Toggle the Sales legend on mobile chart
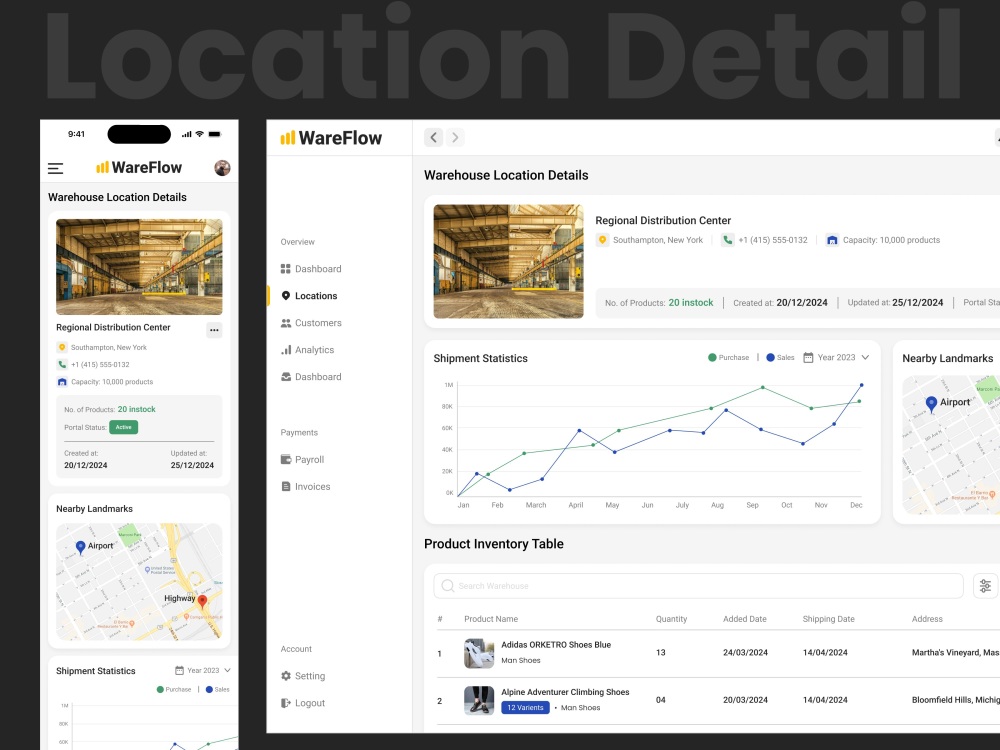Screen dimensions: 1000x750 pos(217,689)
